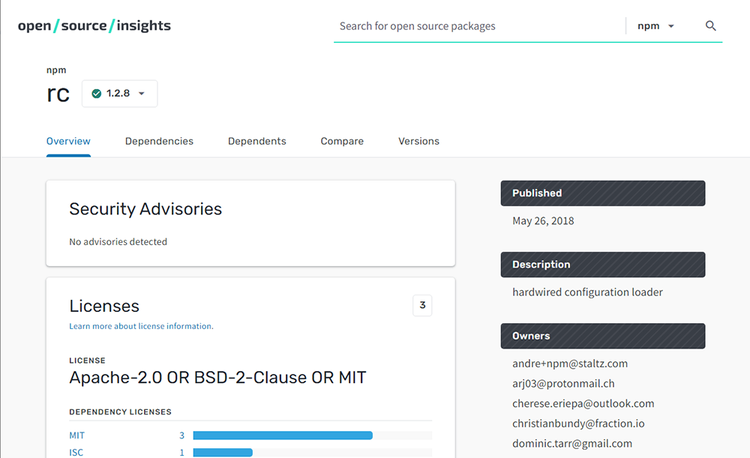Select text hardwired configuration loader
This screenshot has height=458, width=750.
click(587, 292)
